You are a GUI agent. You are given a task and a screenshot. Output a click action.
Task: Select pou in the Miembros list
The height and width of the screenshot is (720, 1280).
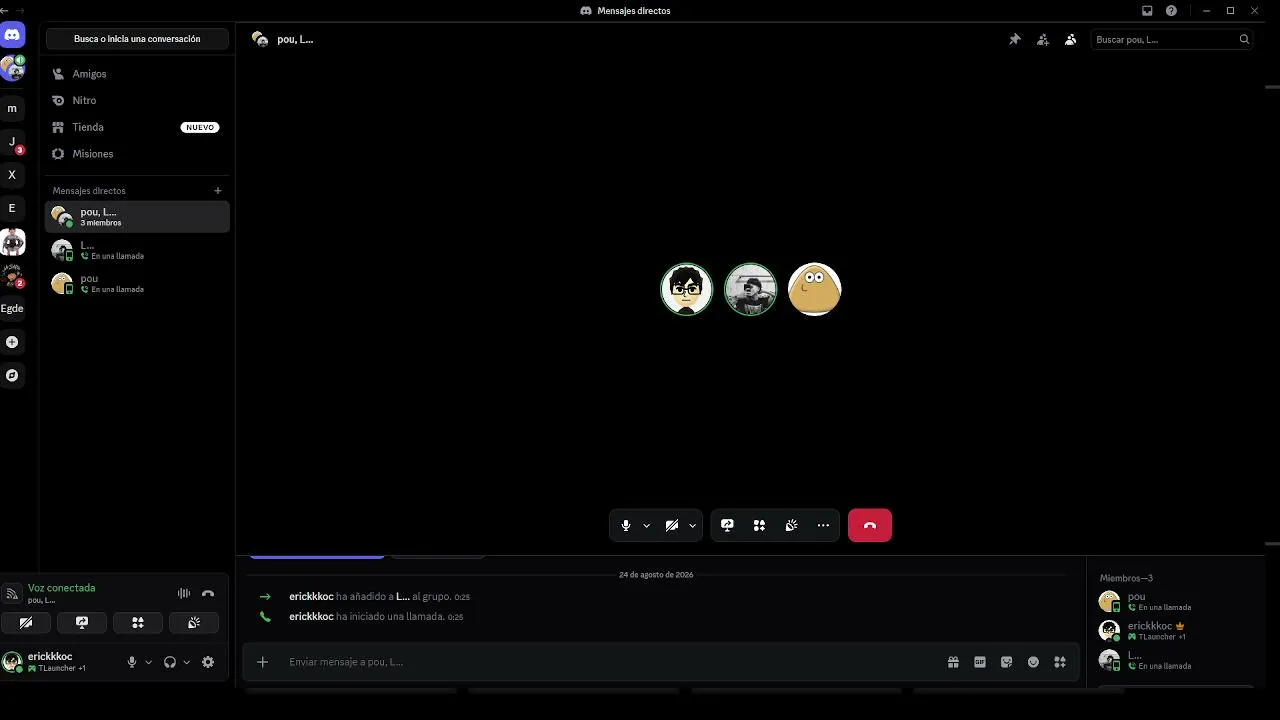(1175, 601)
